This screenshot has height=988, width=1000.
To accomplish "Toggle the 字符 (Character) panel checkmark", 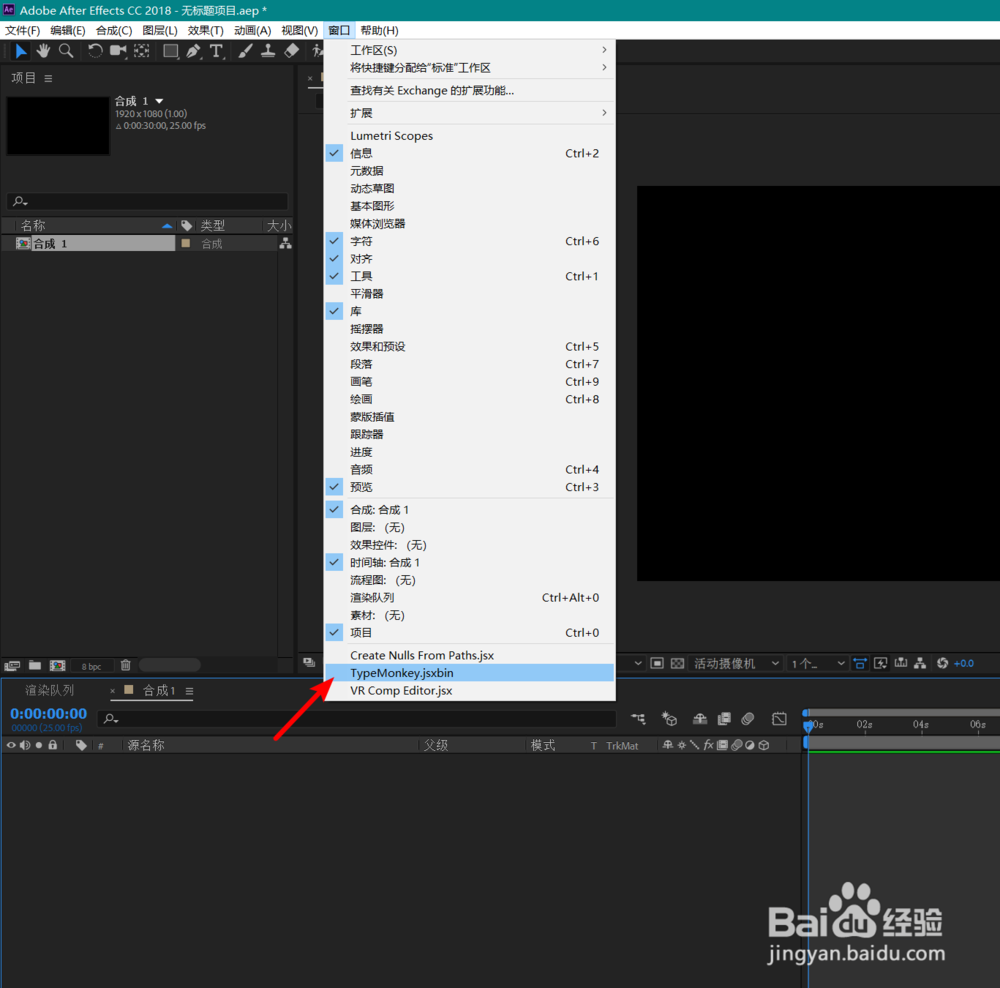I will pyautogui.click(x=334, y=241).
